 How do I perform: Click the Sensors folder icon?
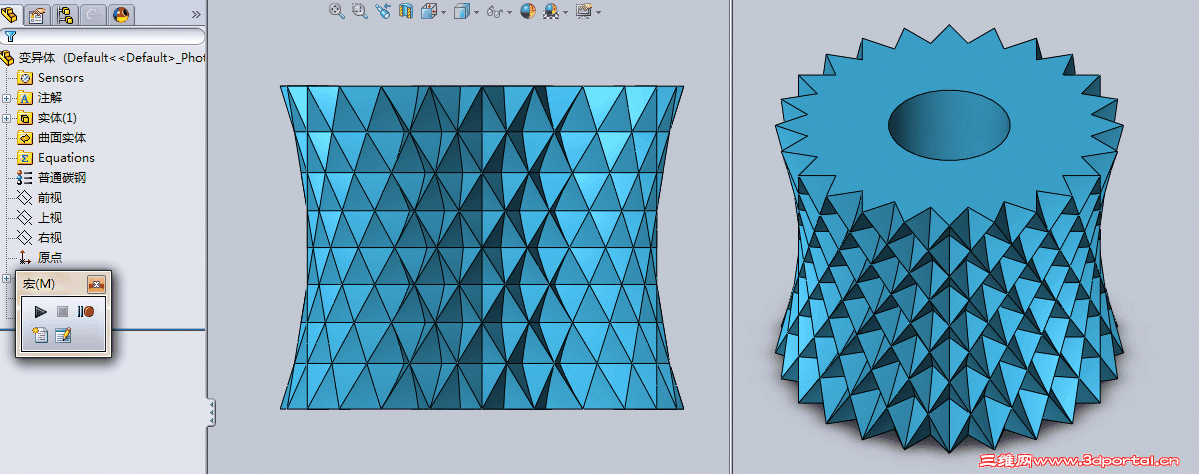tap(25, 77)
